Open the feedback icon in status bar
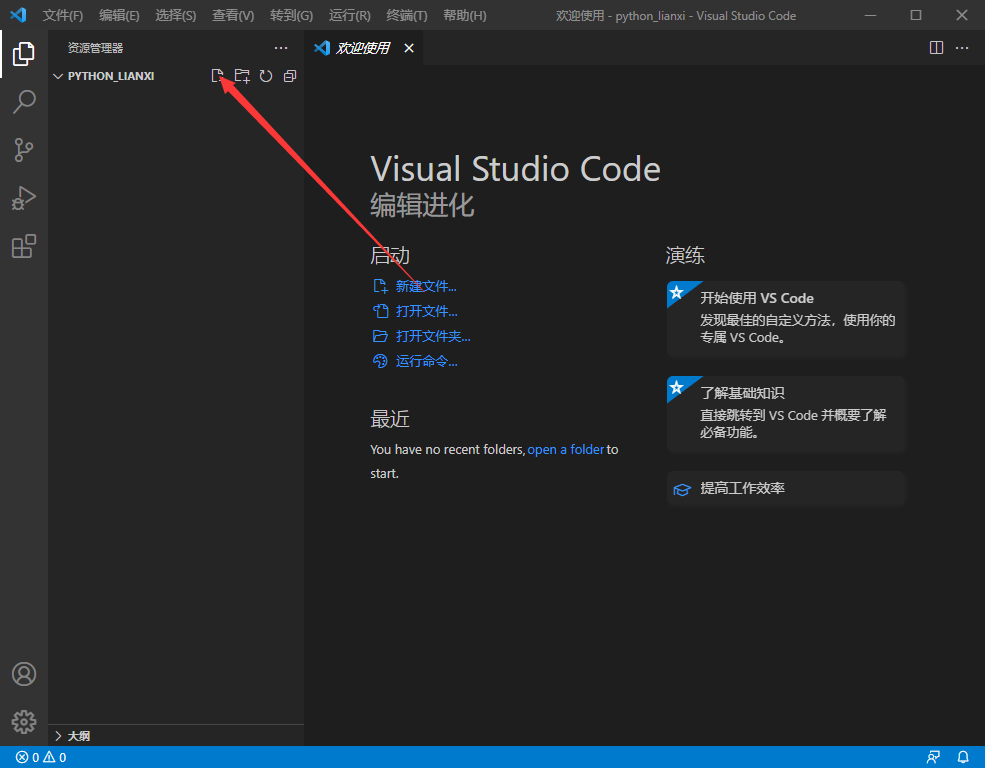985x768 pixels. click(933, 757)
